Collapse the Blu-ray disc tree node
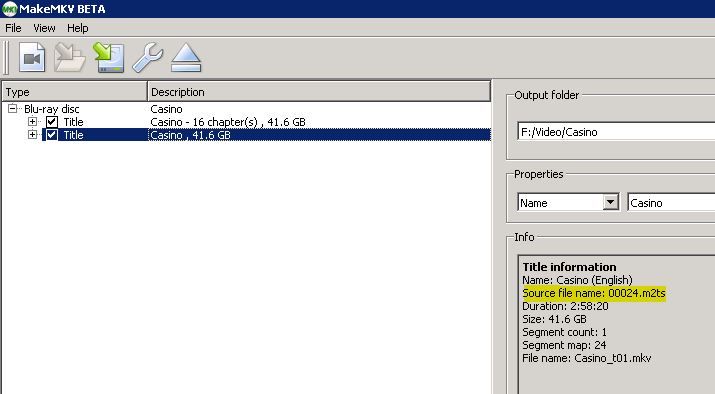This screenshot has height=394, width=715. [x=13, y=109]
